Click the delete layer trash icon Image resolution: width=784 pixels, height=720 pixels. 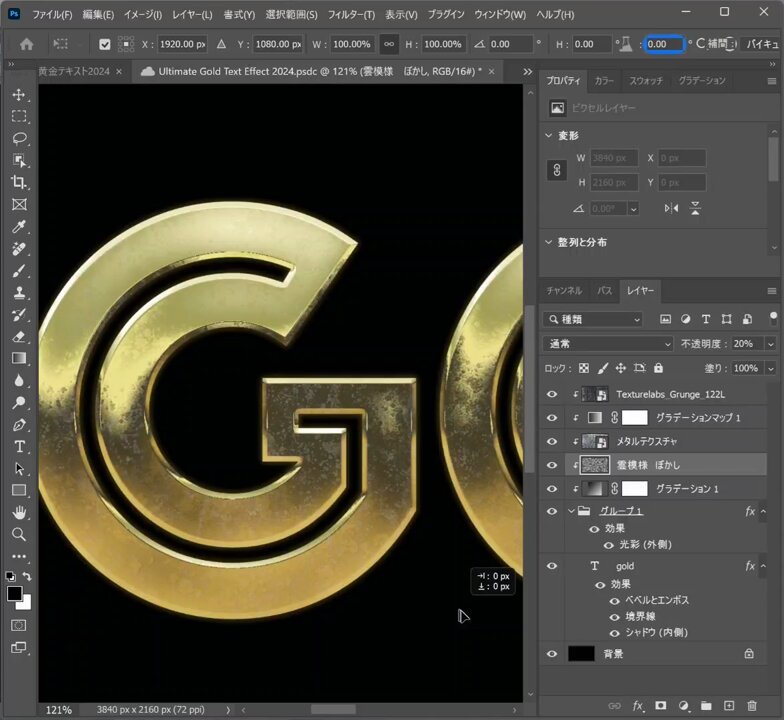click(752, 706)
